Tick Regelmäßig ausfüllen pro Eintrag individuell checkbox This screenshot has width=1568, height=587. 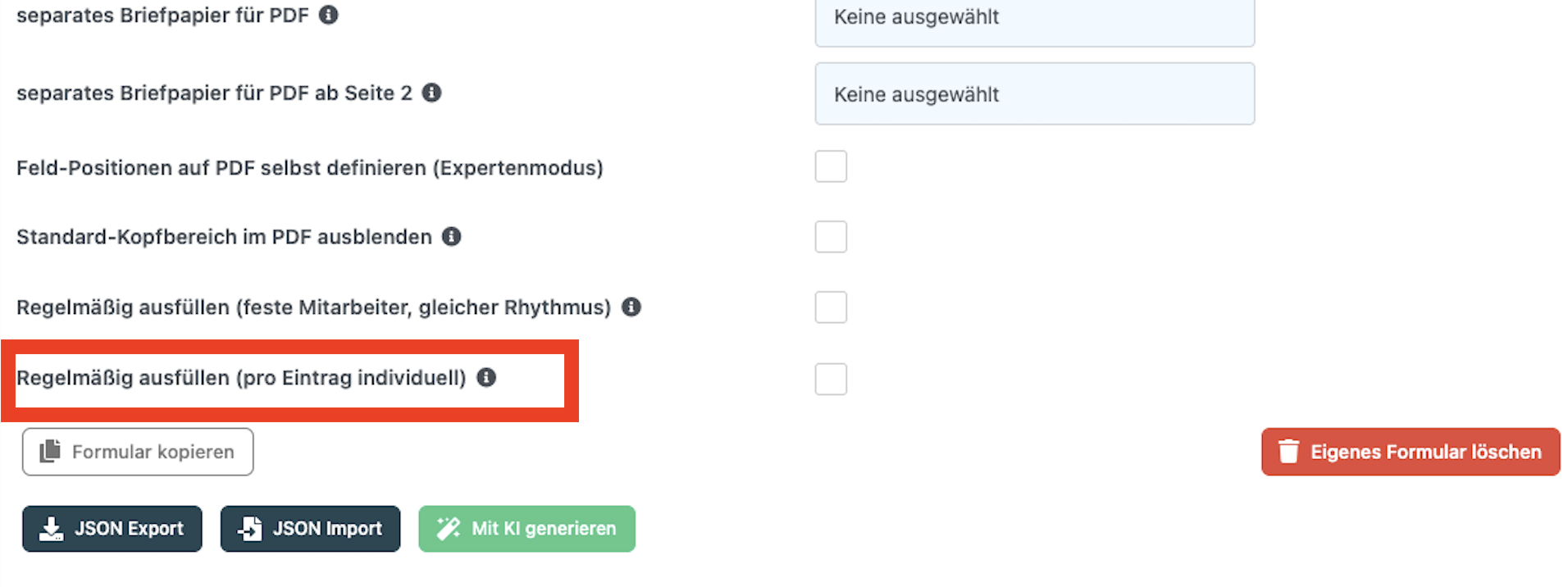tap(830, 379)
